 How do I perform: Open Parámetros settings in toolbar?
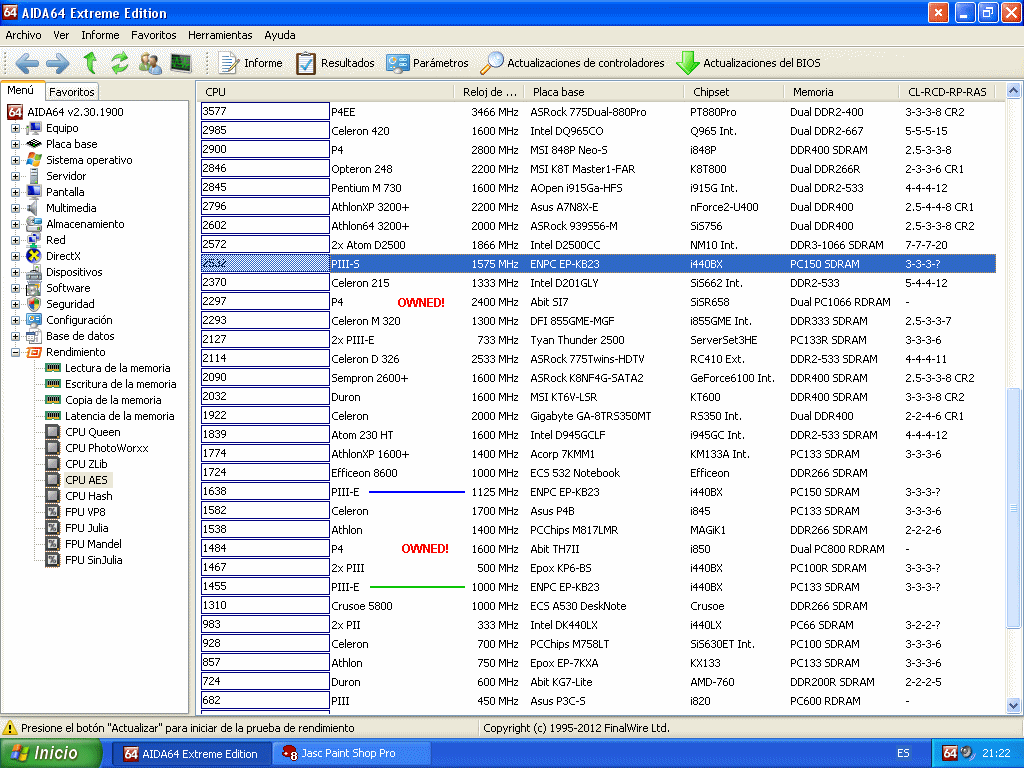(x=427, y=63)
